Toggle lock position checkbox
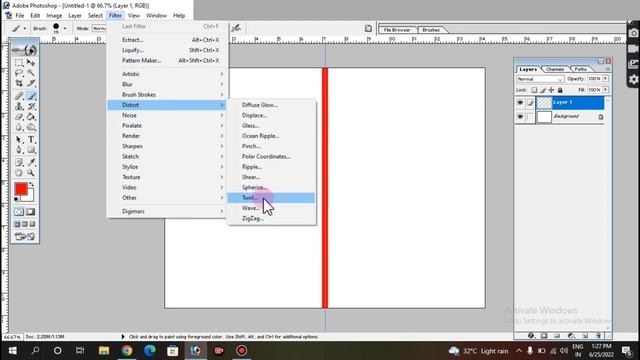 tap(551, 90)
